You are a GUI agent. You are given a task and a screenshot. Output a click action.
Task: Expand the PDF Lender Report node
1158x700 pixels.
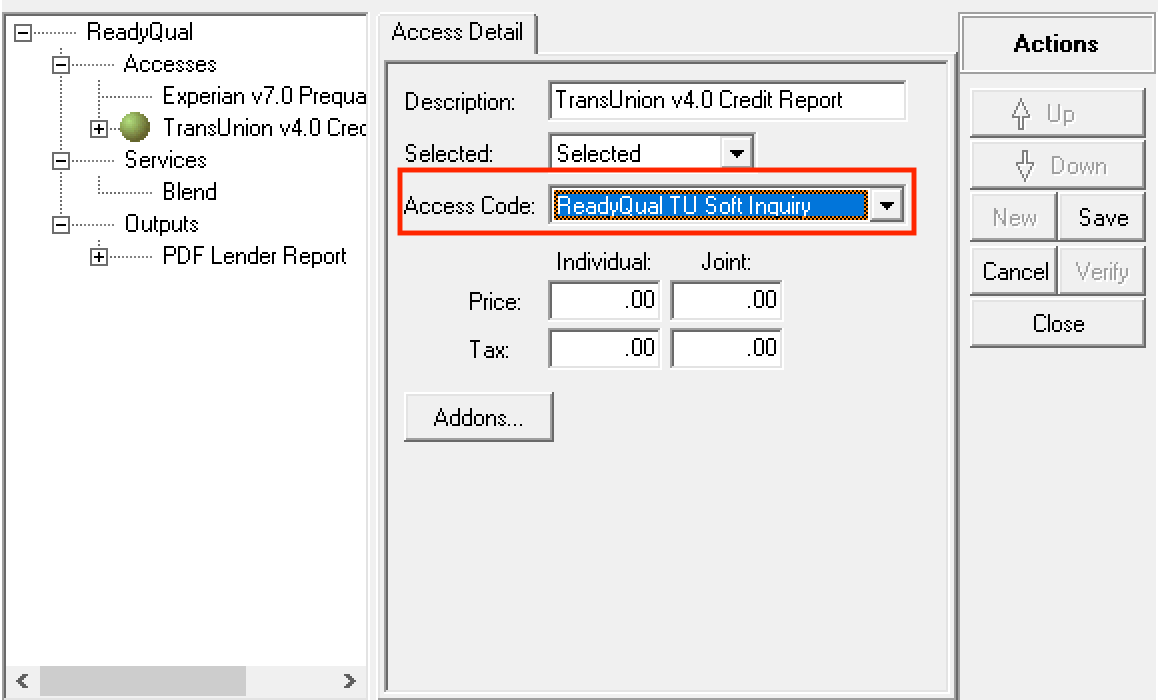tap(99, 257)
